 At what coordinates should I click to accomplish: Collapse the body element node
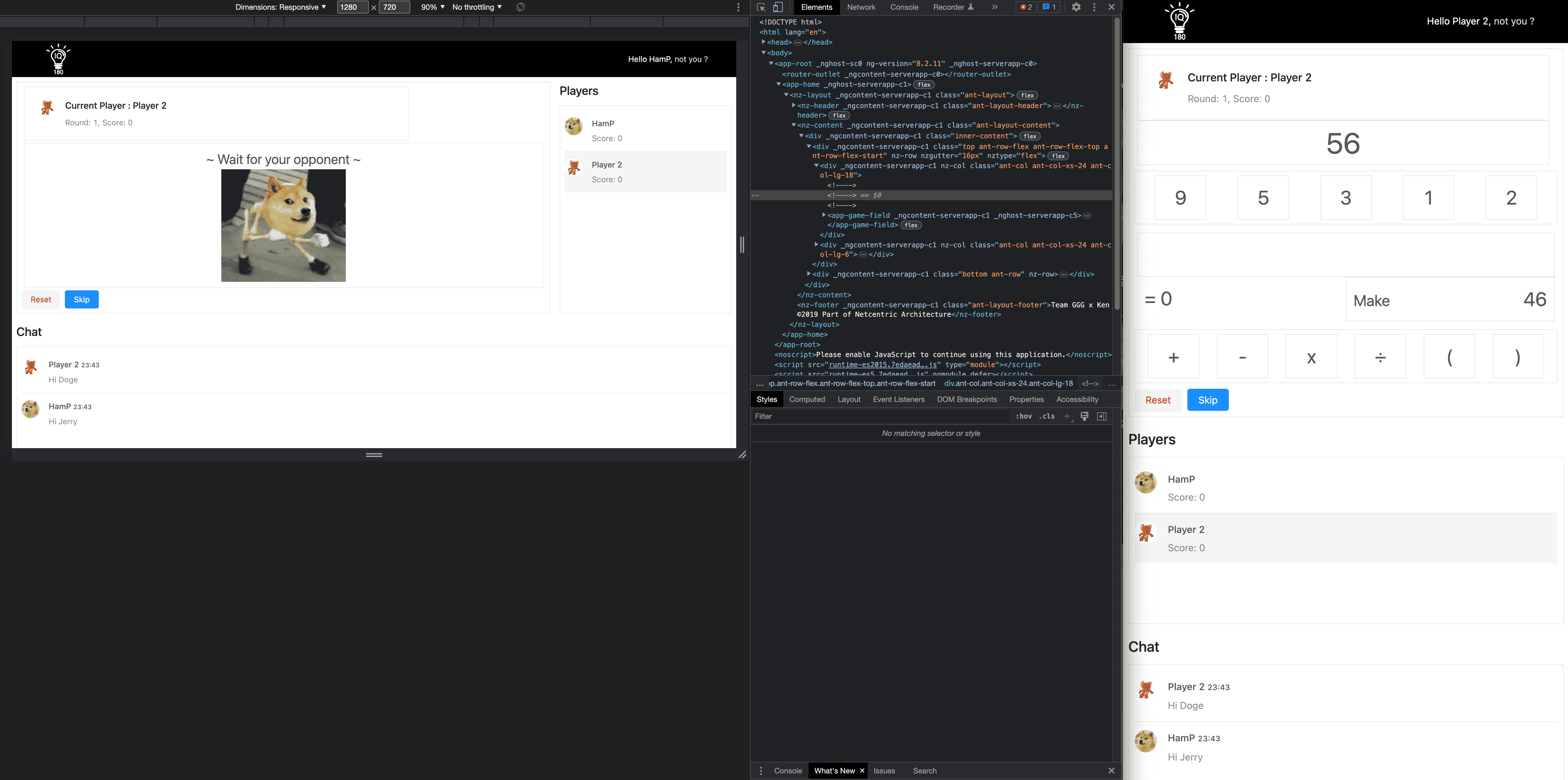coord(763,53)
